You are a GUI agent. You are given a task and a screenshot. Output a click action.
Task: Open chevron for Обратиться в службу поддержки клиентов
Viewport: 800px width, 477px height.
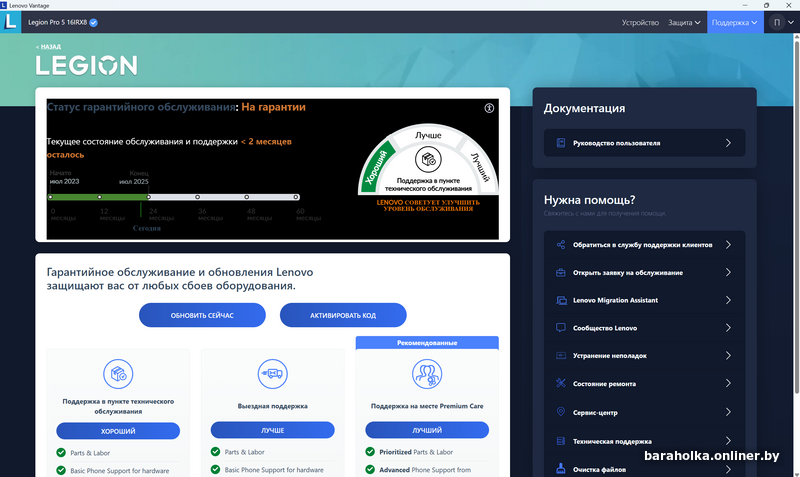point(729,245)
